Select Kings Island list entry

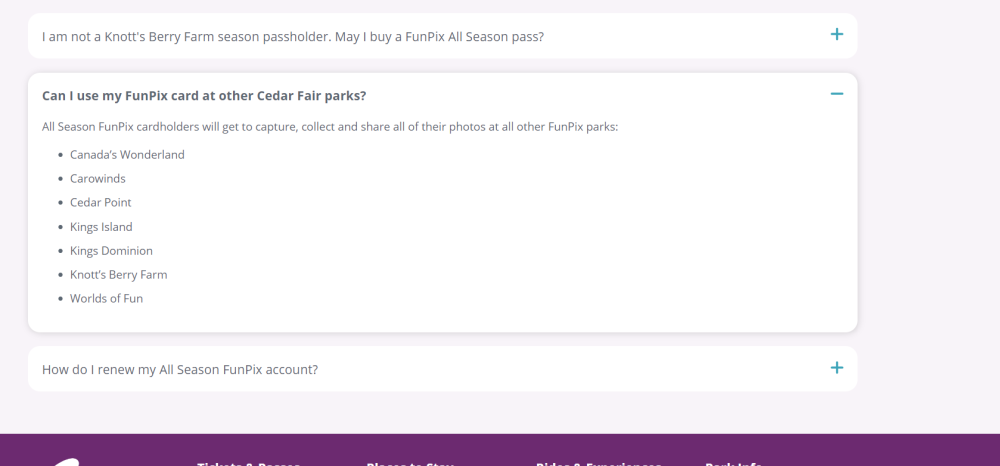click(x=101, y=227)
